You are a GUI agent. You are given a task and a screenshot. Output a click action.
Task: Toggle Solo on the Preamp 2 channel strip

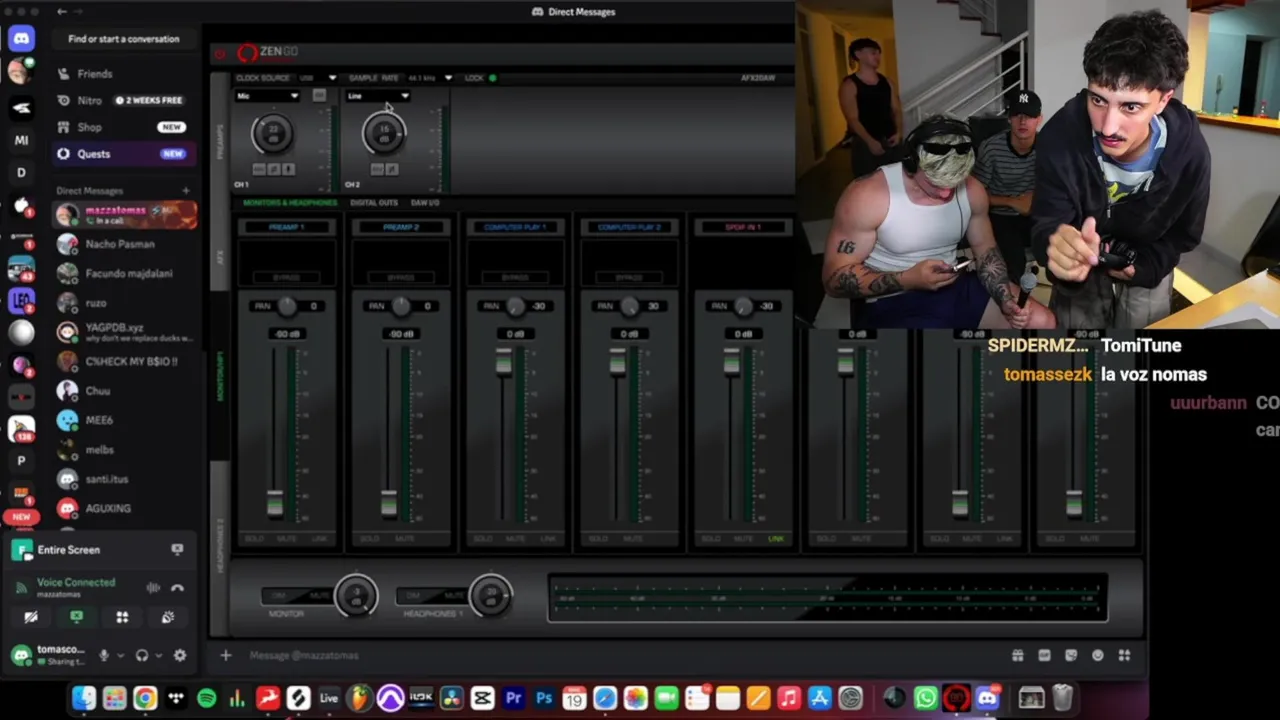coord(369,539)
